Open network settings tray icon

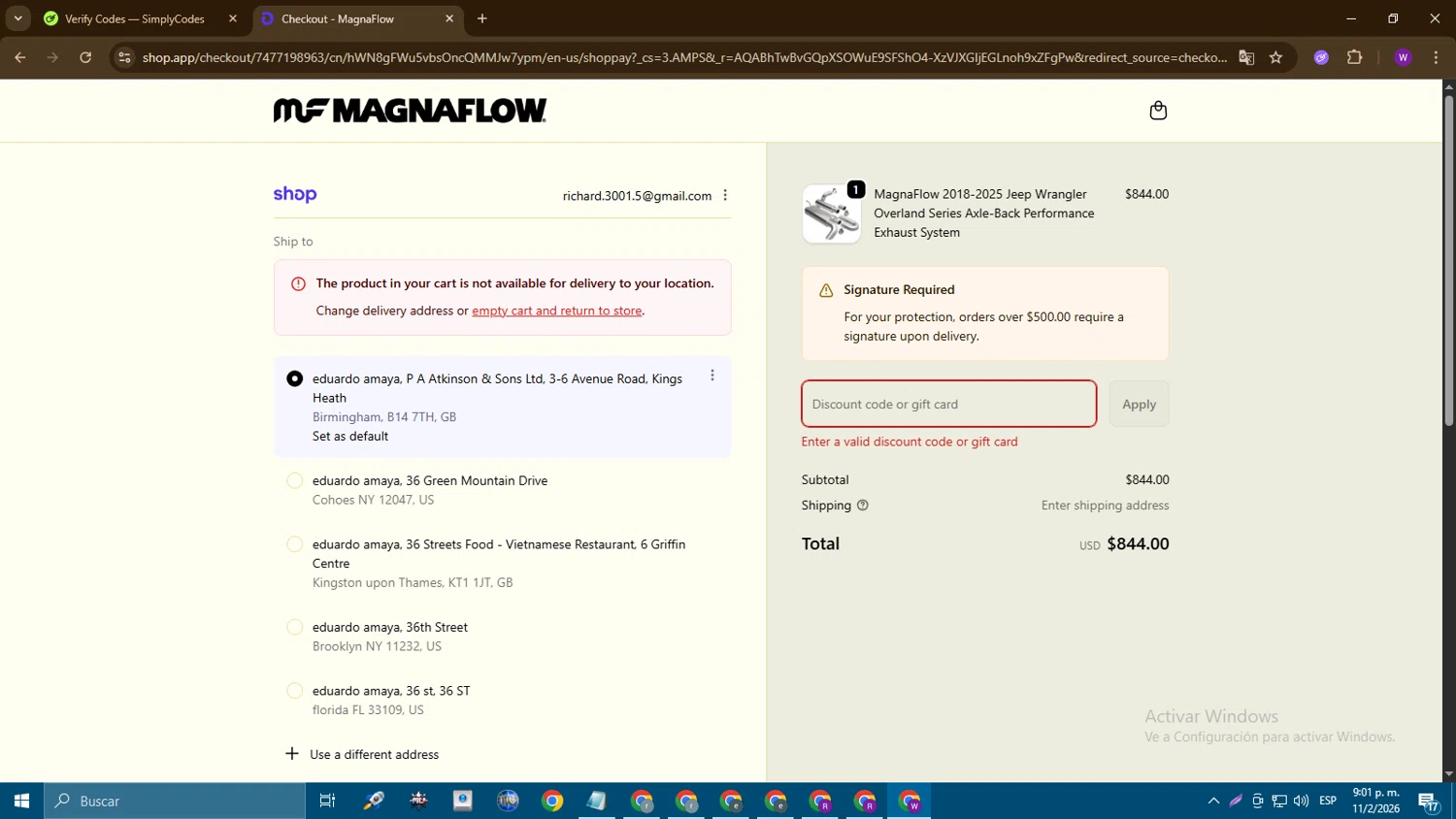(1279, 801)
